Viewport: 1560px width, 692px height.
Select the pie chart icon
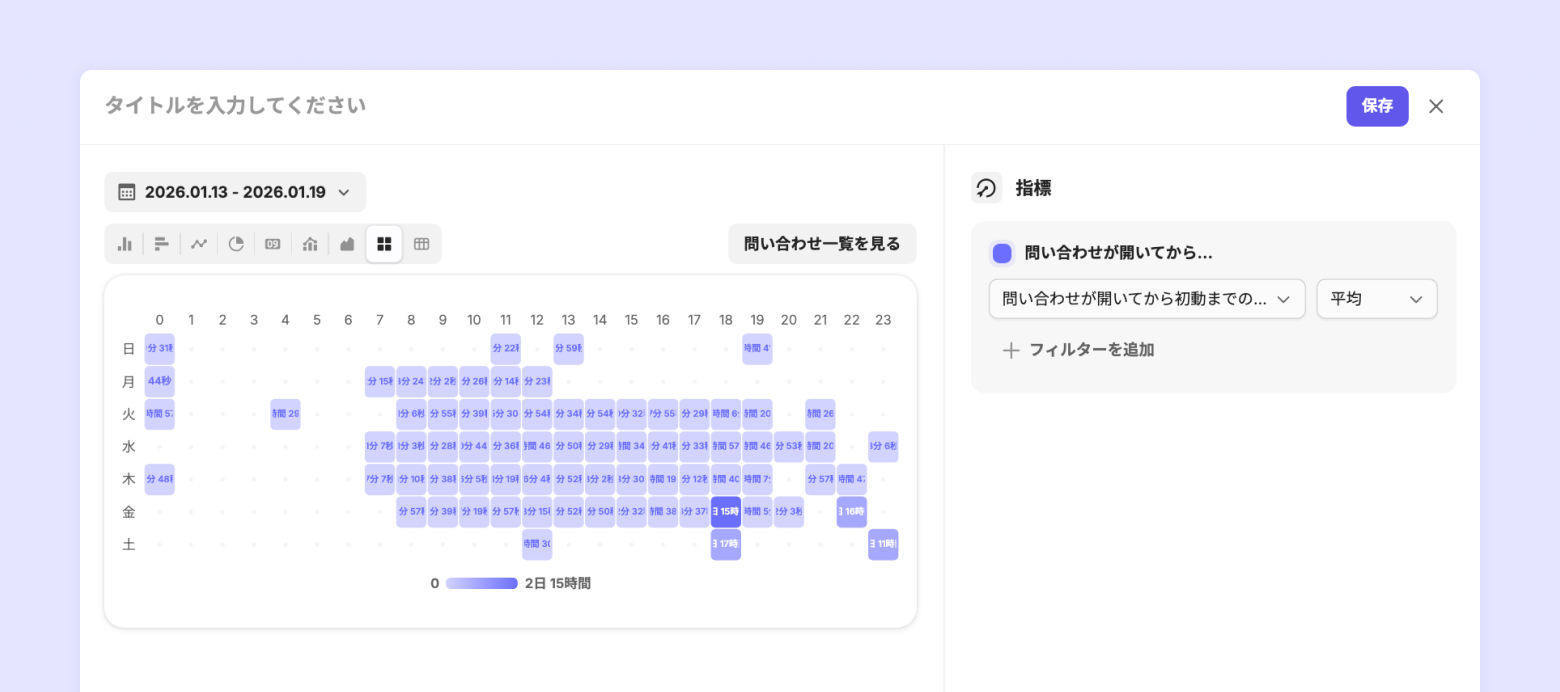click(x=236, y=244)
